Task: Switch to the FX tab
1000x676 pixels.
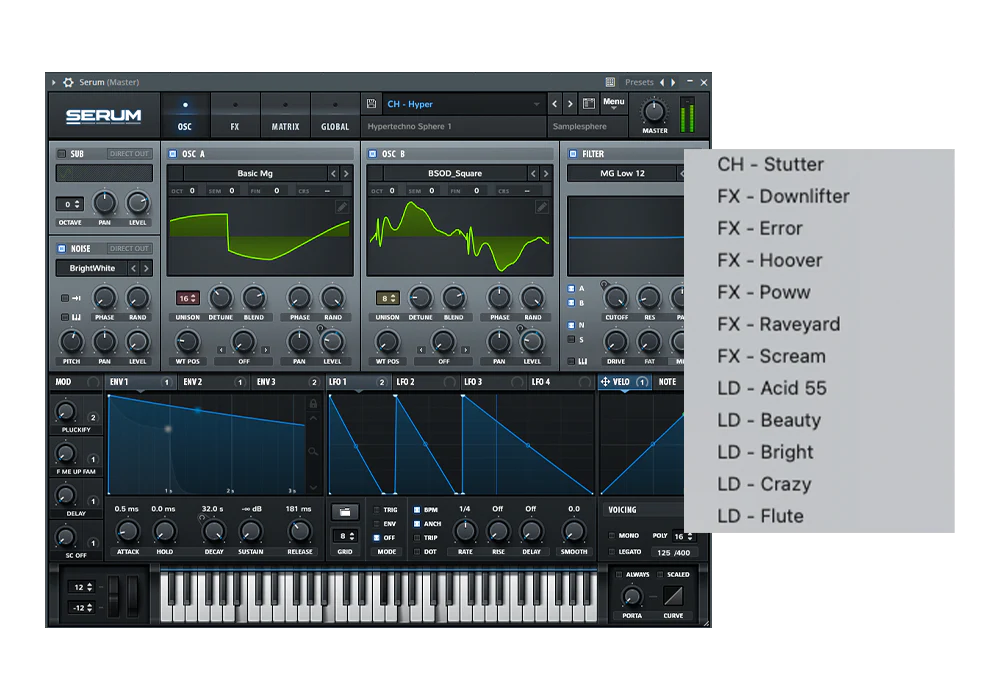Action: (x=235, y=115)
